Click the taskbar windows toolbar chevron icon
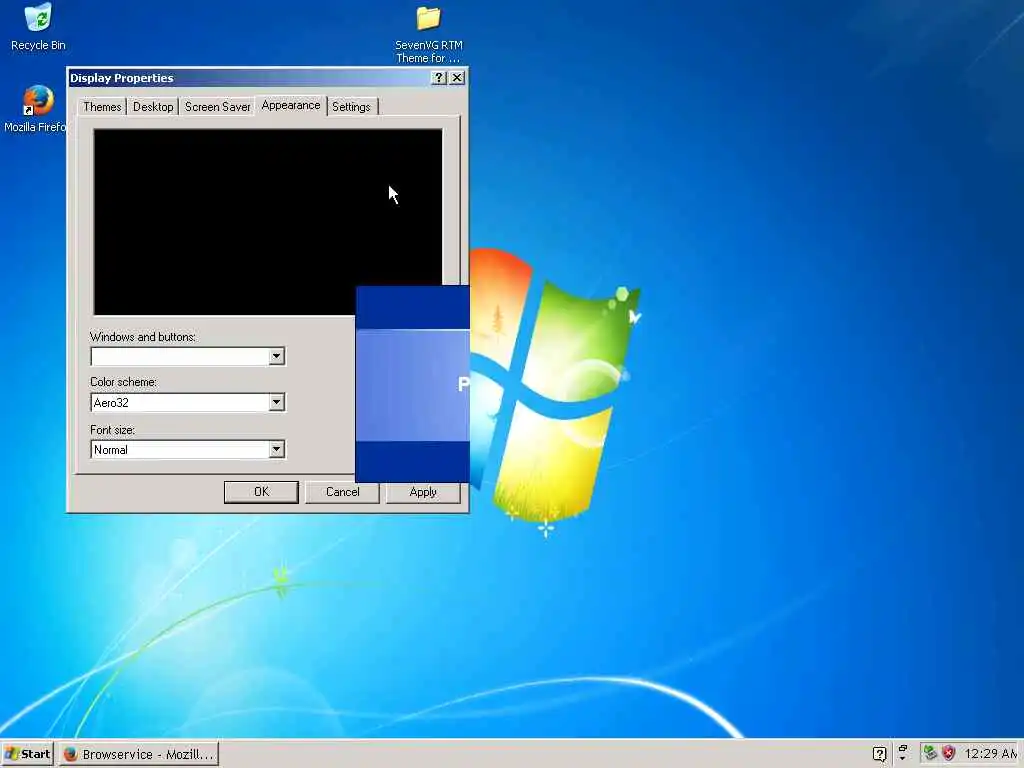This screenshot has height=768, width=1024. pos(903,753)
